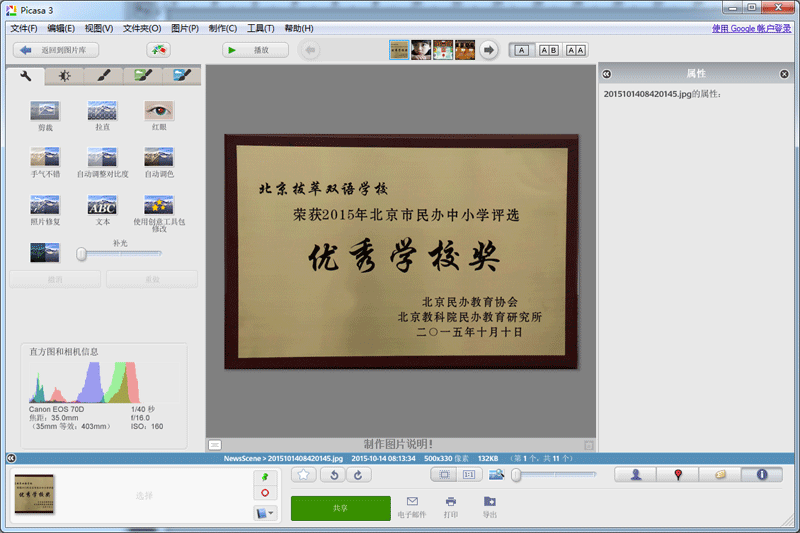Viewport: 800px width, 533px height.
Task: Click the 返回到图片库 button
Action: [x=56, y=50]
